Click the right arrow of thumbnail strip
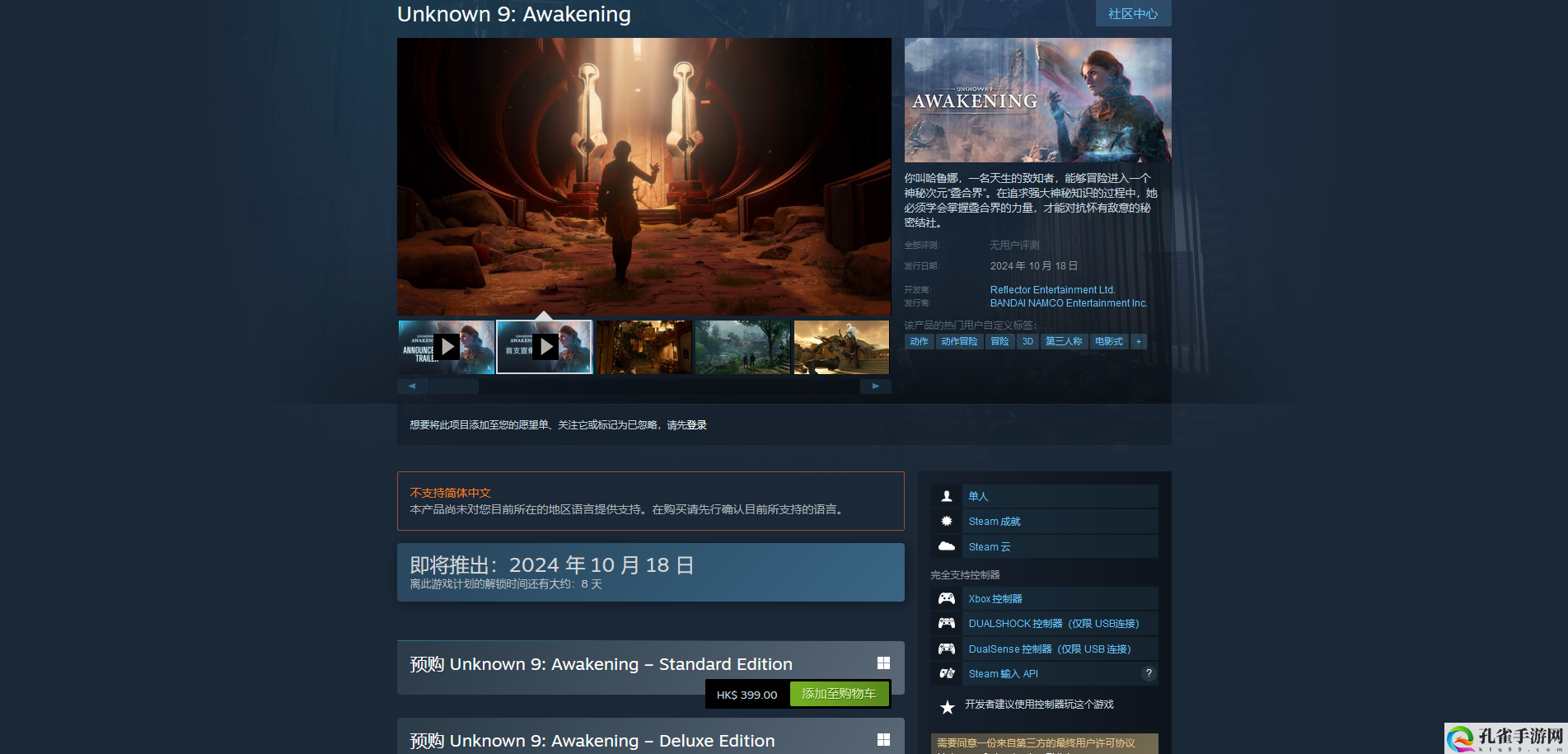Screen dimensions: 1568x754 click(x=876, y=386)
